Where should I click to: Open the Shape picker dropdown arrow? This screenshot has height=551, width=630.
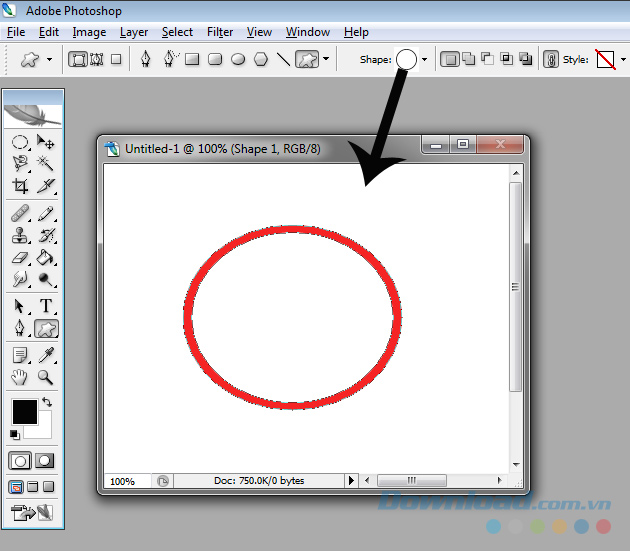click(425, 60)
